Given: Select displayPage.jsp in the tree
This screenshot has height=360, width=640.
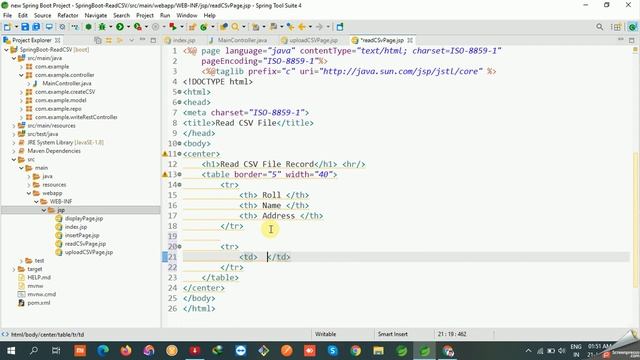Looking at the screenshot, I should (x=84, y=218).
